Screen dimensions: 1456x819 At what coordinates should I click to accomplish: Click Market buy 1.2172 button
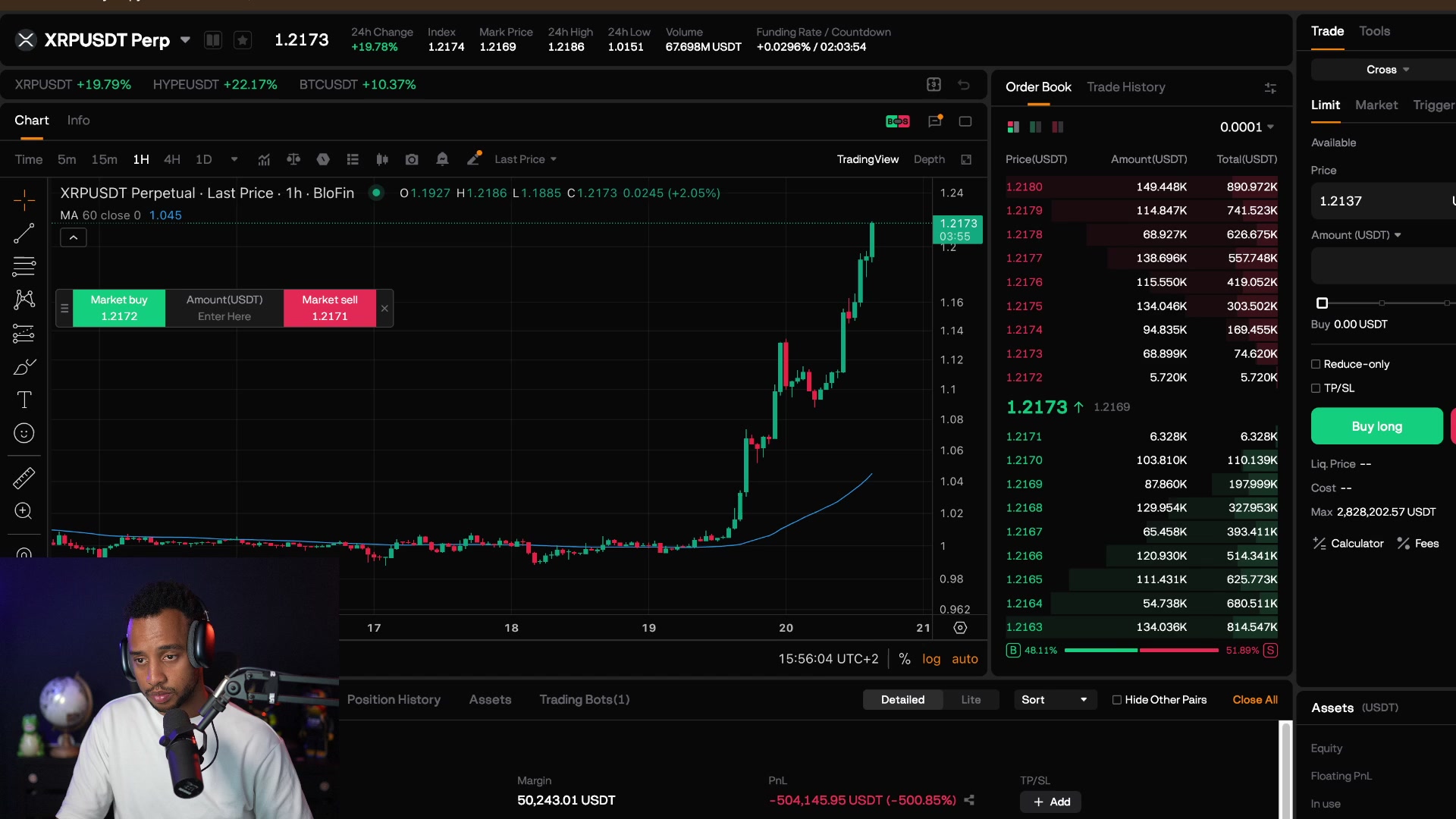tap(119, 308)
